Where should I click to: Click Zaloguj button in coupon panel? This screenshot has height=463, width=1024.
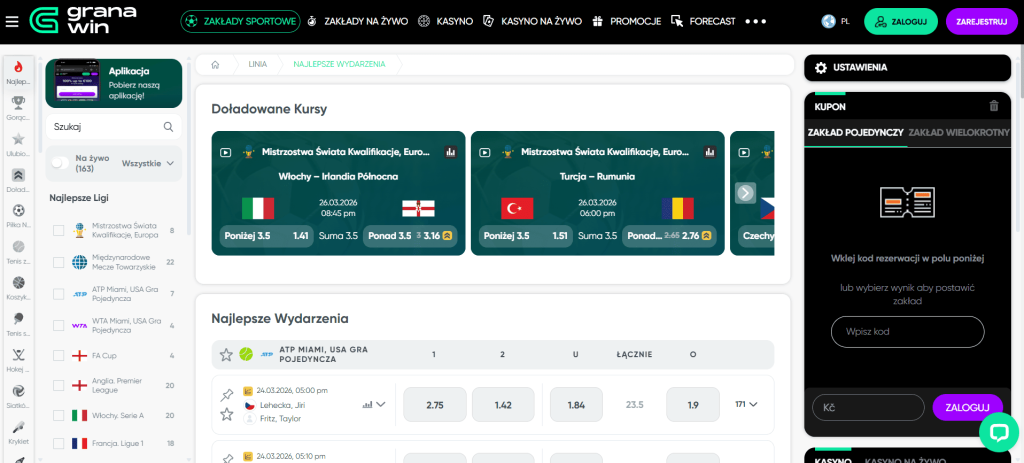click(x=968, y=407)
